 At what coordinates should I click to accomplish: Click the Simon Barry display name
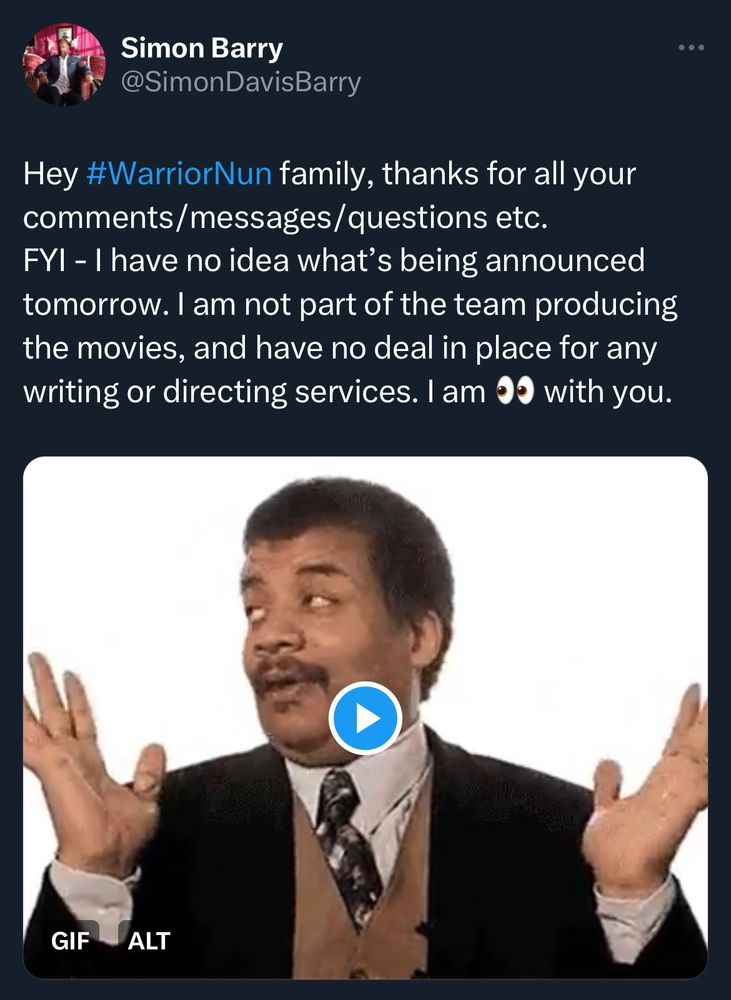click(x=202, y=48)
